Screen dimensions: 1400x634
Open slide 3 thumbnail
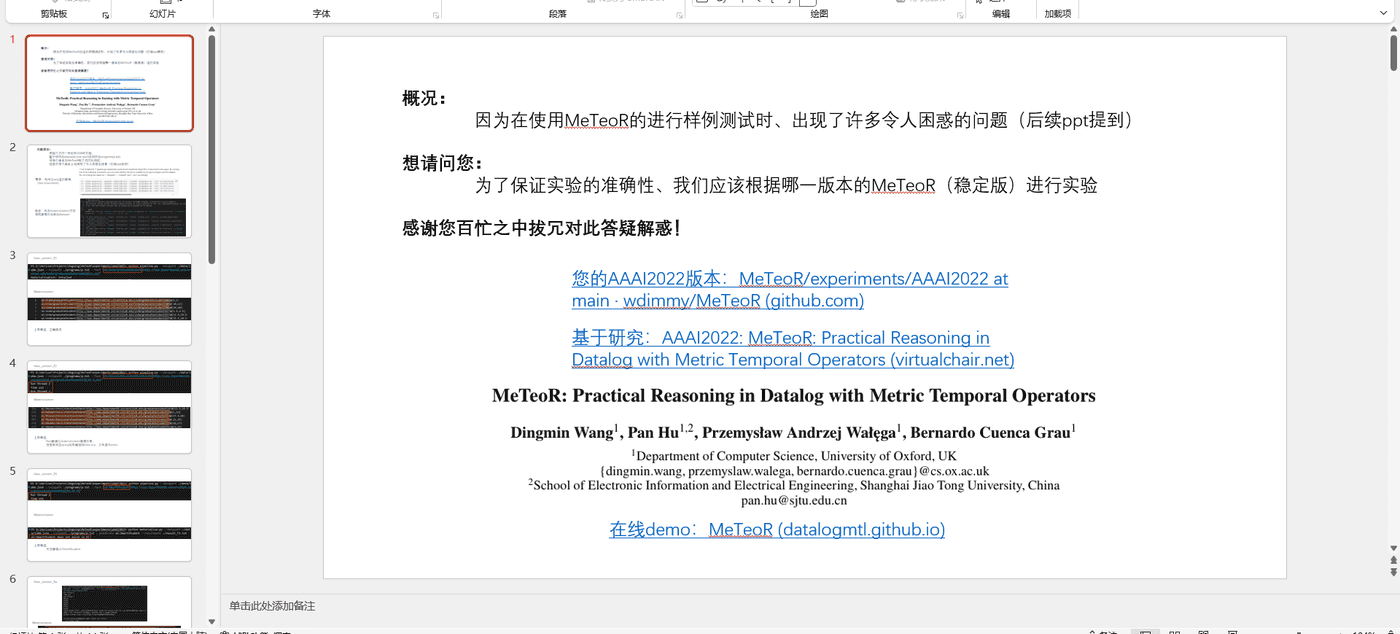pos(109,299)
